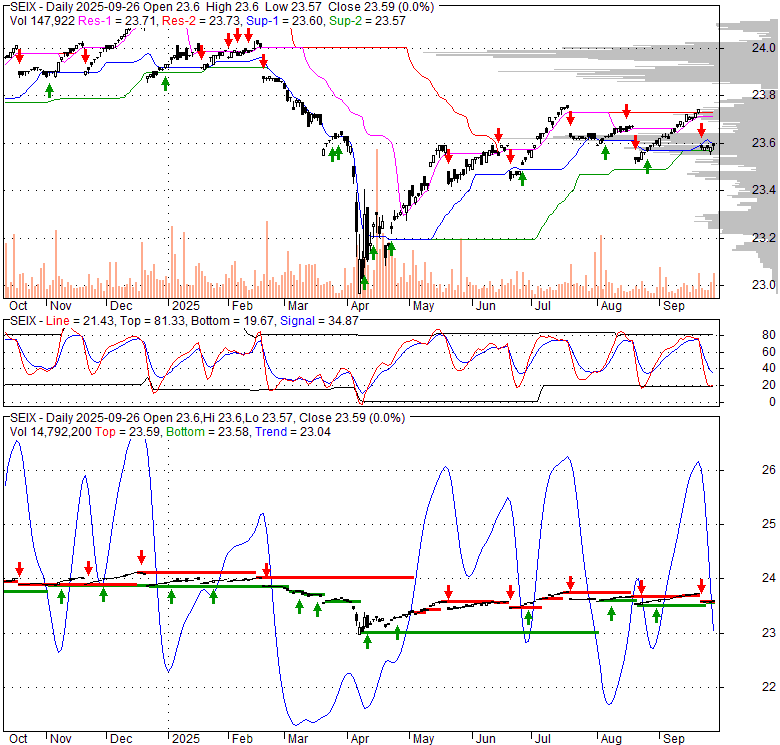Click the oscillator 'Bottom = 19.67' readout
This screenshot has height=745, width=780.
tap(232, 321)
